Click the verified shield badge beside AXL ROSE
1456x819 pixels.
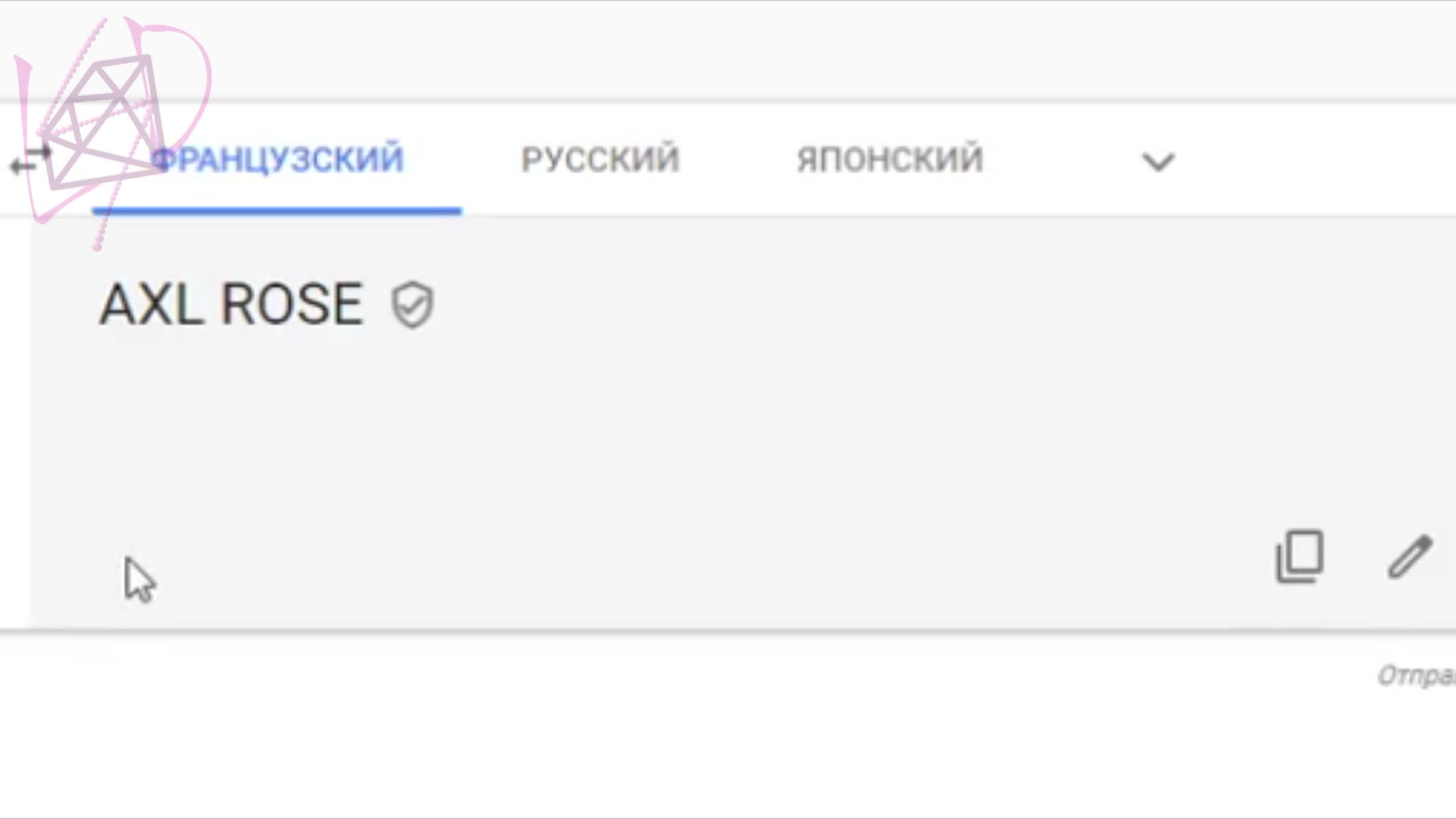[413, 305]
